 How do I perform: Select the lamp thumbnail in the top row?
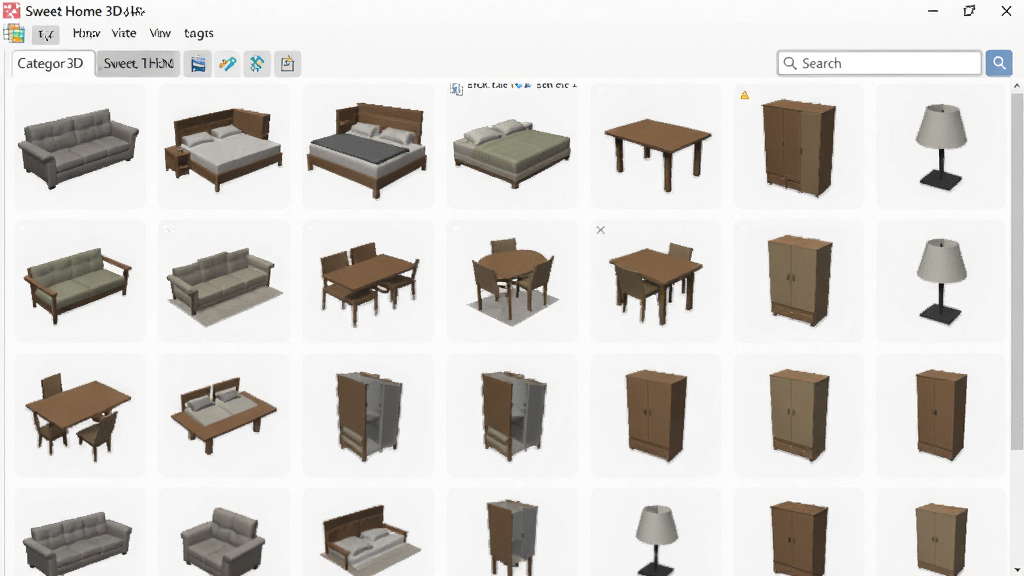(x=941, y=146)
